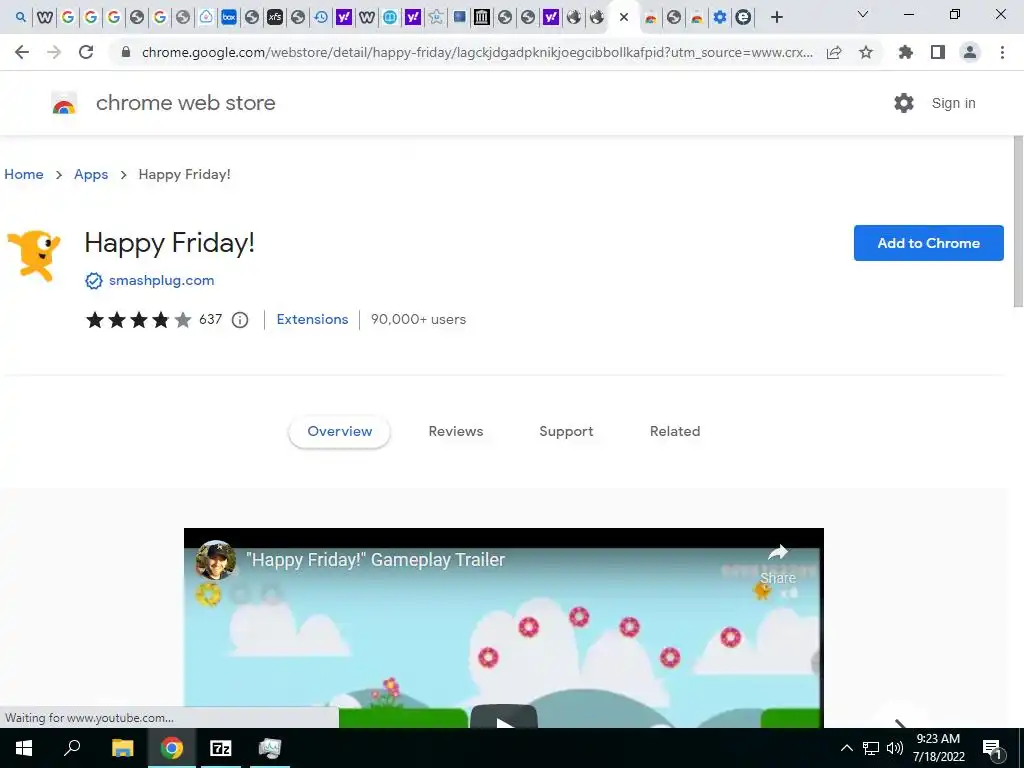Show rating info icon
The width and height of the screenshot is (1024, 768).
pyautogui.click(x=240, y=320)
